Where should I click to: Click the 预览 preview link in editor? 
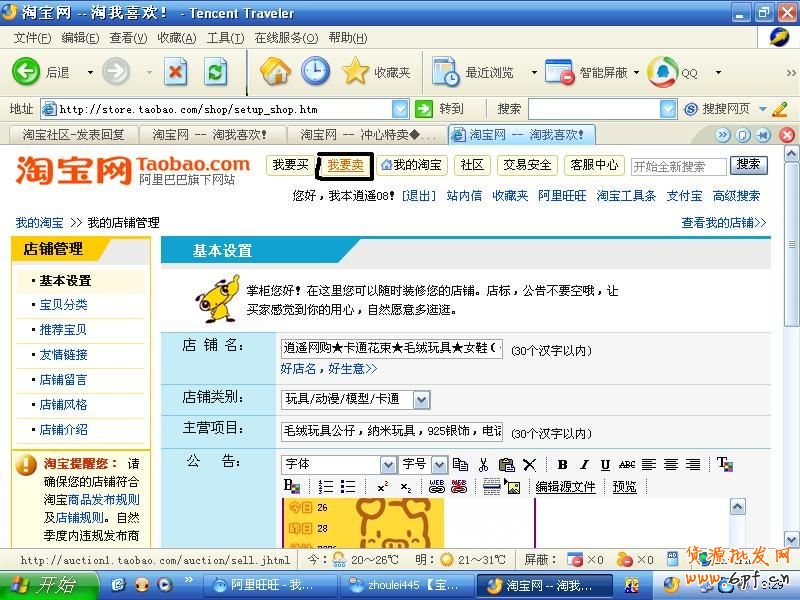(x=624, y=487)
